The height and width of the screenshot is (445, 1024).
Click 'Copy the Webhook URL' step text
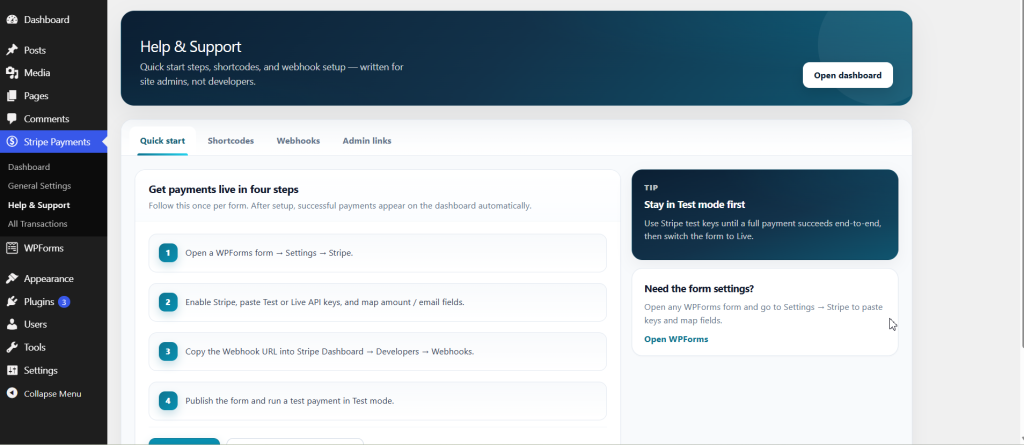pyautogui.click(x=330, y=352)
